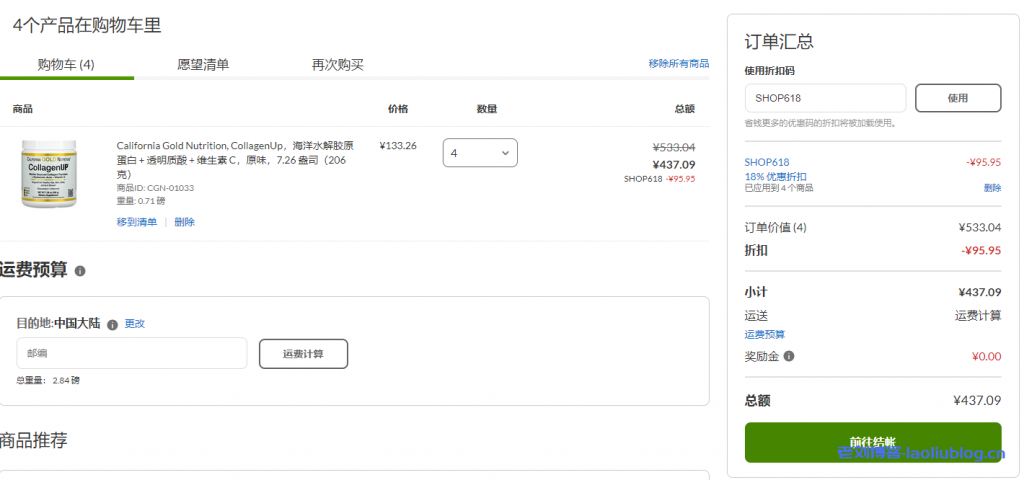This screenshot has height=480, width=1024.
Task: Switch to the 愿望清单 tab
Action: click(x=203, y=65)
